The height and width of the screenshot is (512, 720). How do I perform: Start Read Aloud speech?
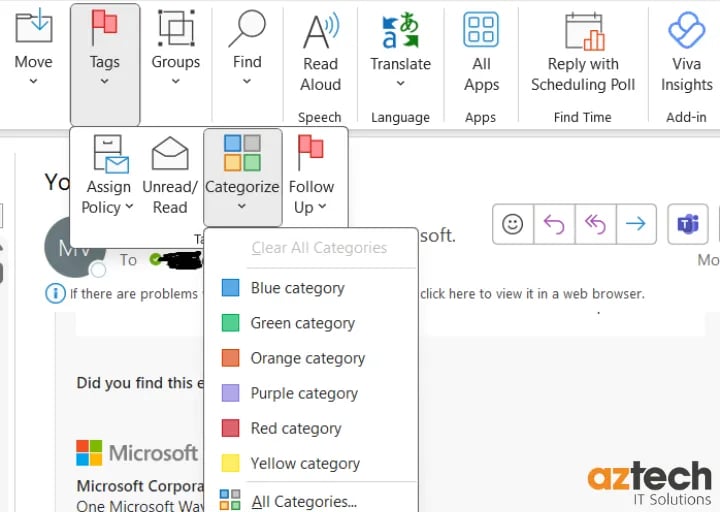[x=321, y=53]
